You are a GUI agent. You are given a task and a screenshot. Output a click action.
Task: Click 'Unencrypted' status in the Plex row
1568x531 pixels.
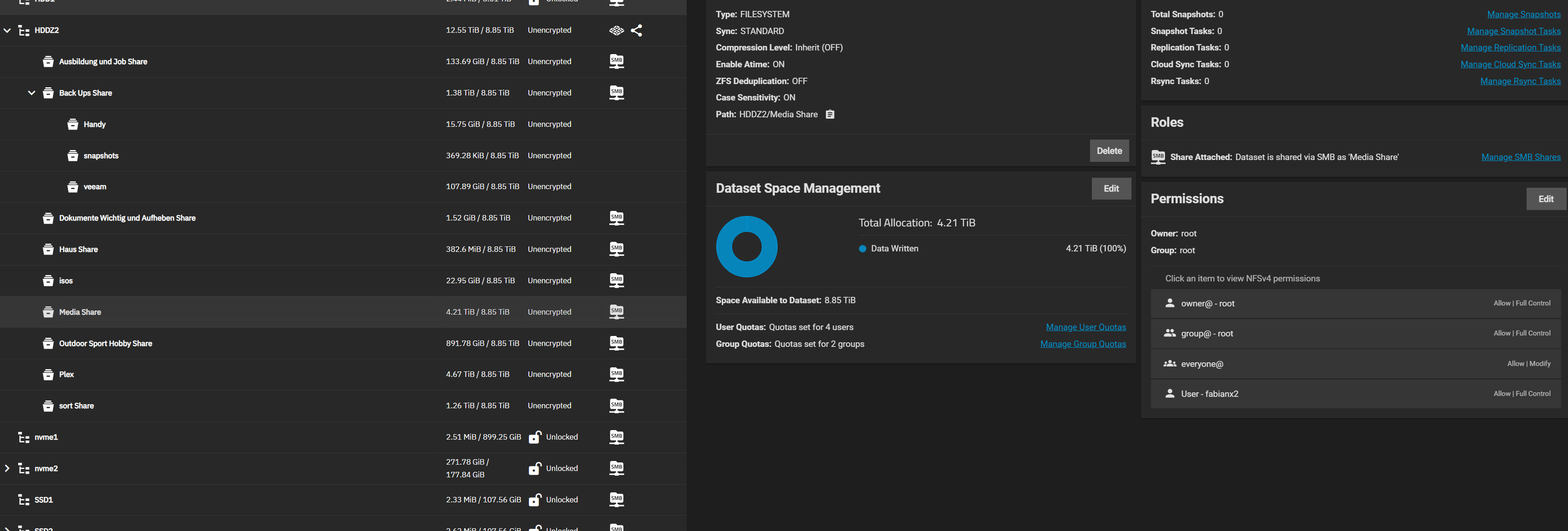pyautogui.click(x=549, y=375)
